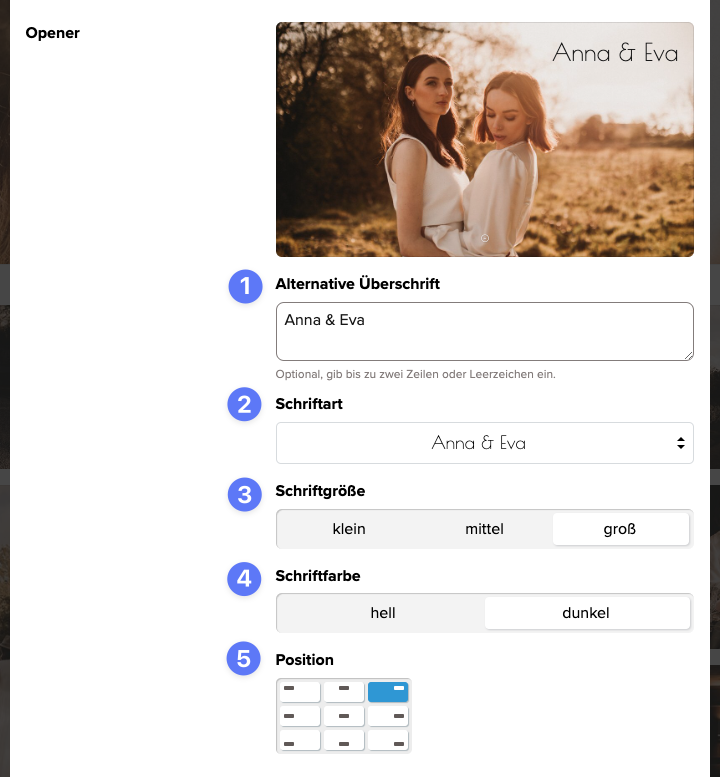The width and height of the screenshot is (720, 777).
Task: Set text position to center middle
Action: (x=344, y=717)
